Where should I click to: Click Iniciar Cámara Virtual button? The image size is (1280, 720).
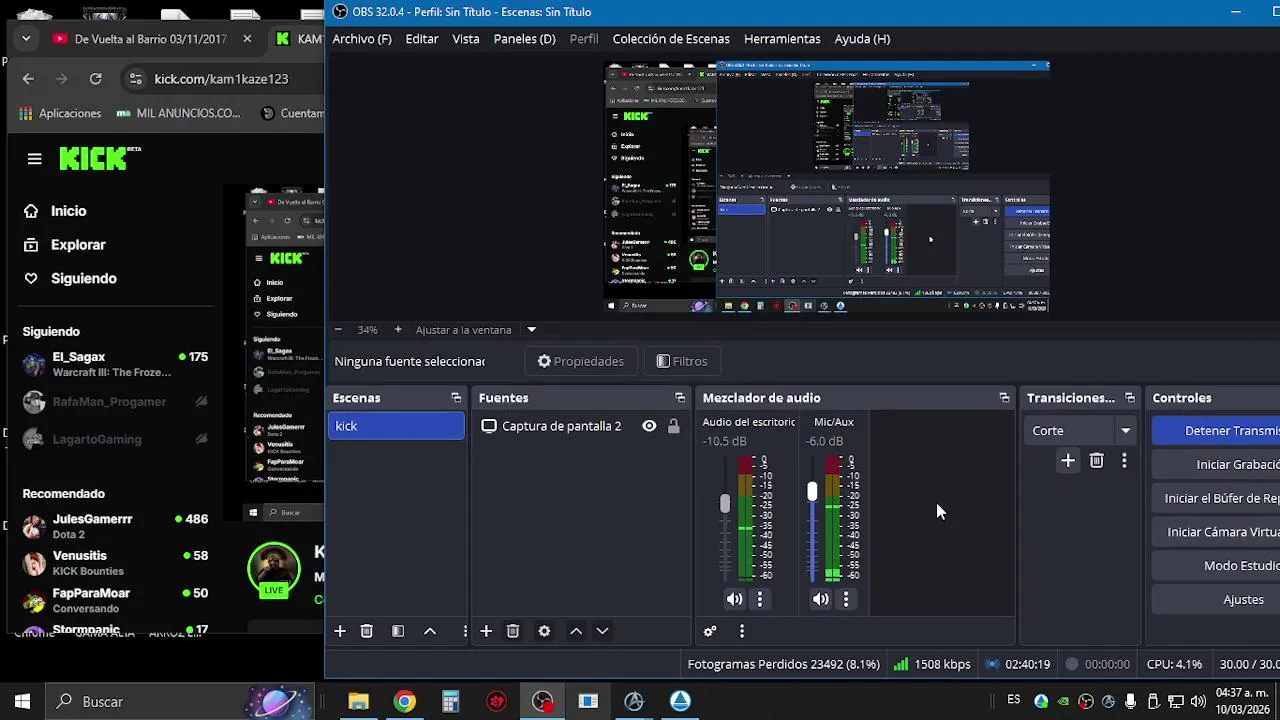click(x=1216, y=532)
